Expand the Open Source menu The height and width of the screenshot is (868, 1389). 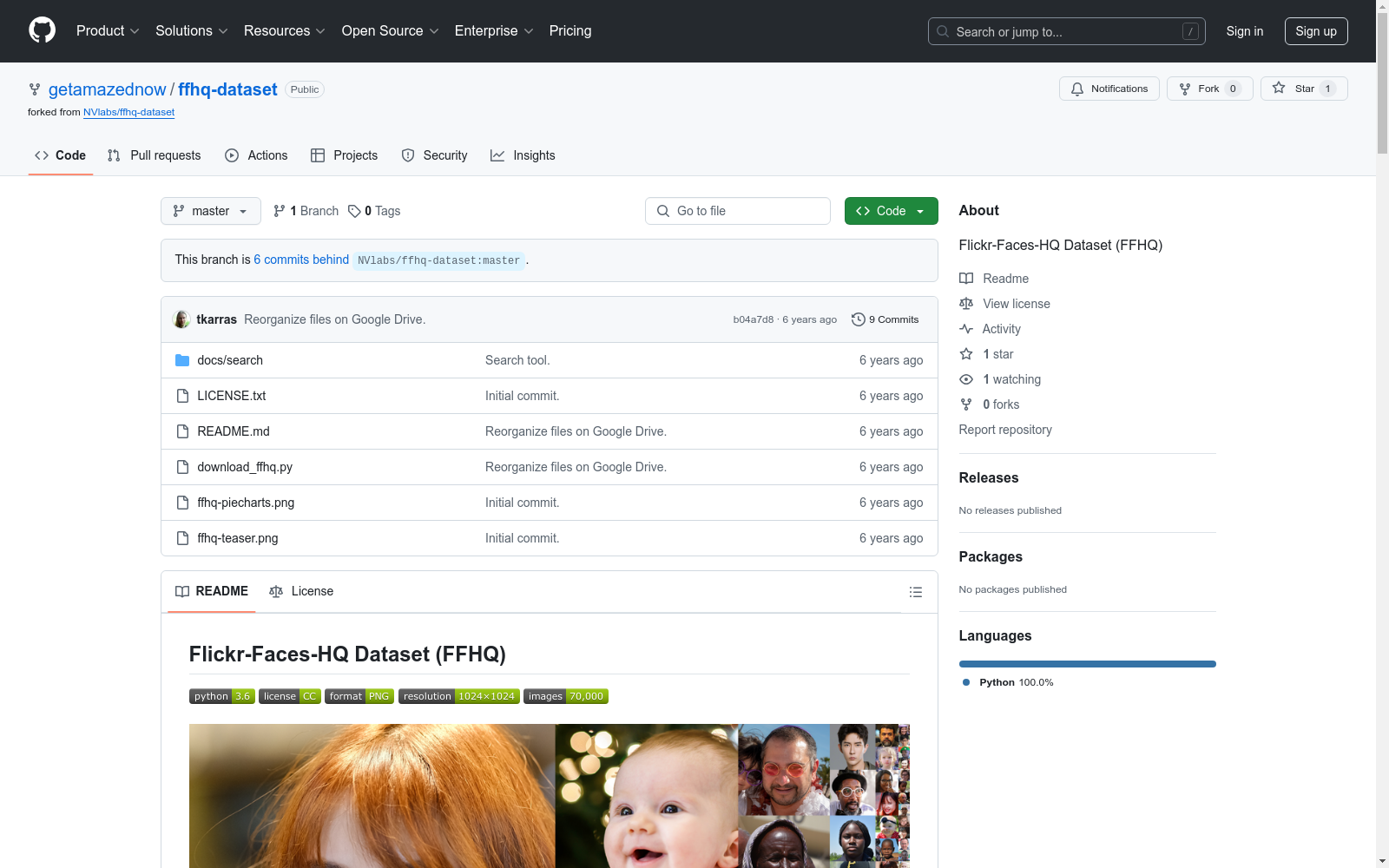[x=391, y=31]
